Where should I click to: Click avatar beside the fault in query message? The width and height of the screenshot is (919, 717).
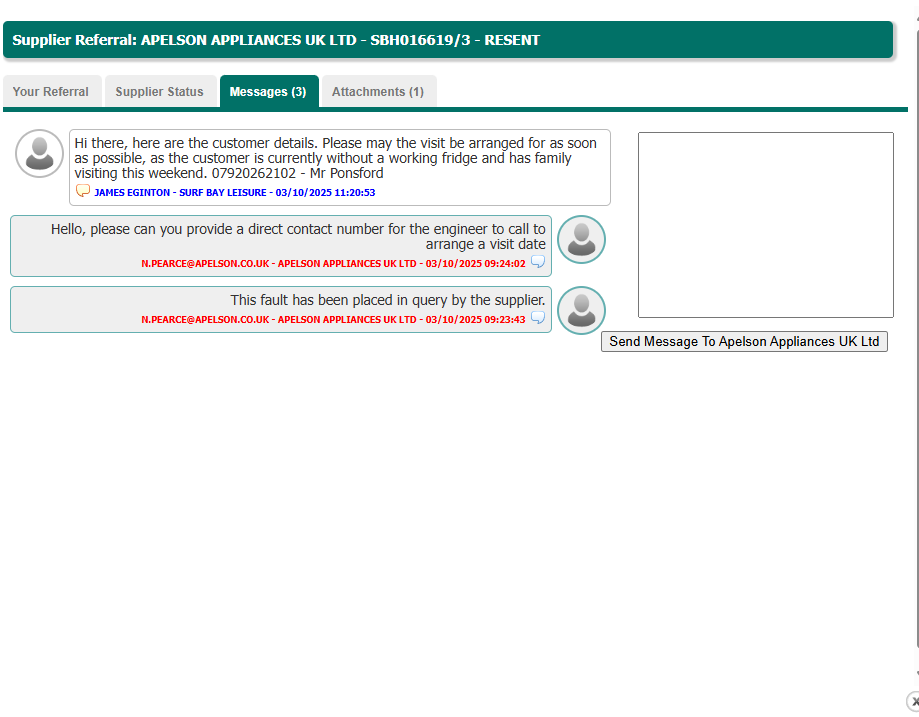(581, 310)
